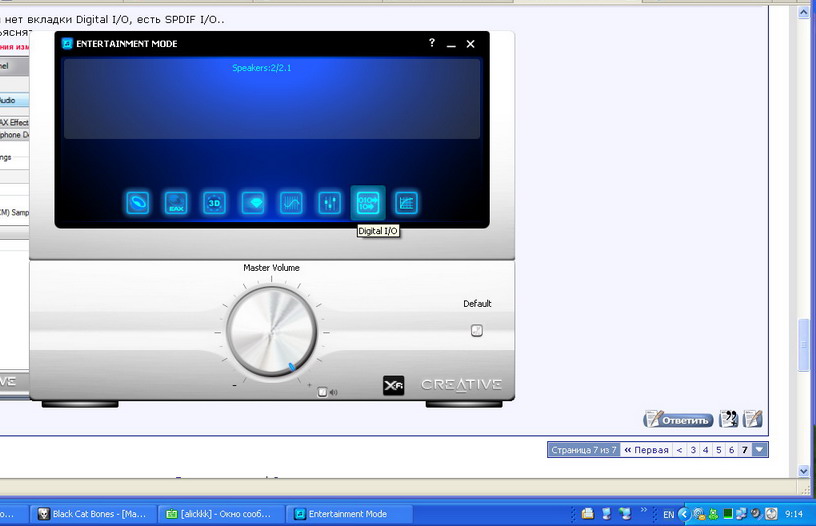
Task: Click the round dial tray icon beside clock
Action: pos(771,514)
